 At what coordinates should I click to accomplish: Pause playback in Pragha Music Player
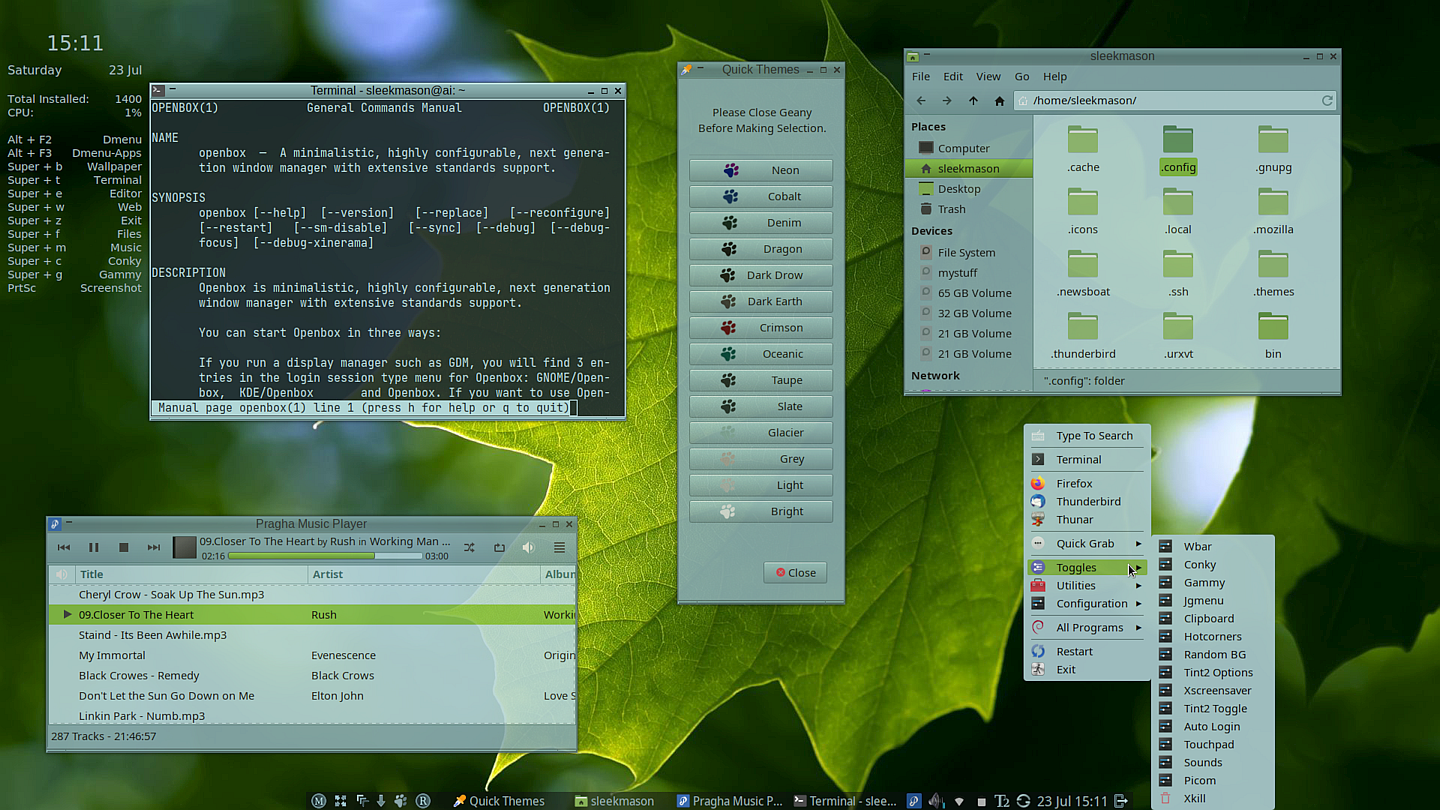94,547
